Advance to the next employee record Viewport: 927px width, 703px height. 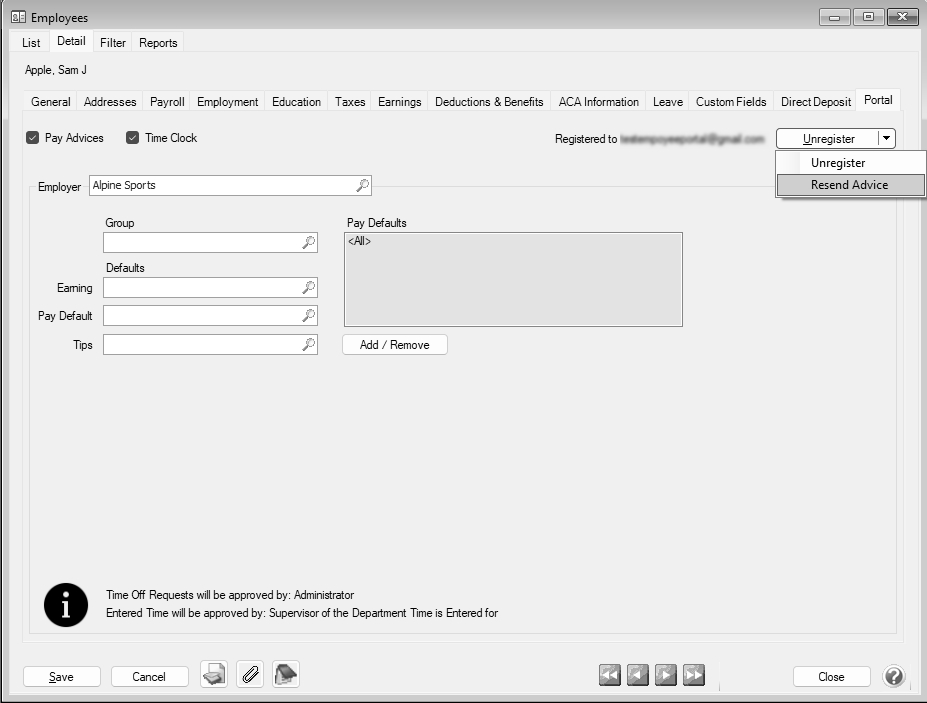[x=665, y=676]
